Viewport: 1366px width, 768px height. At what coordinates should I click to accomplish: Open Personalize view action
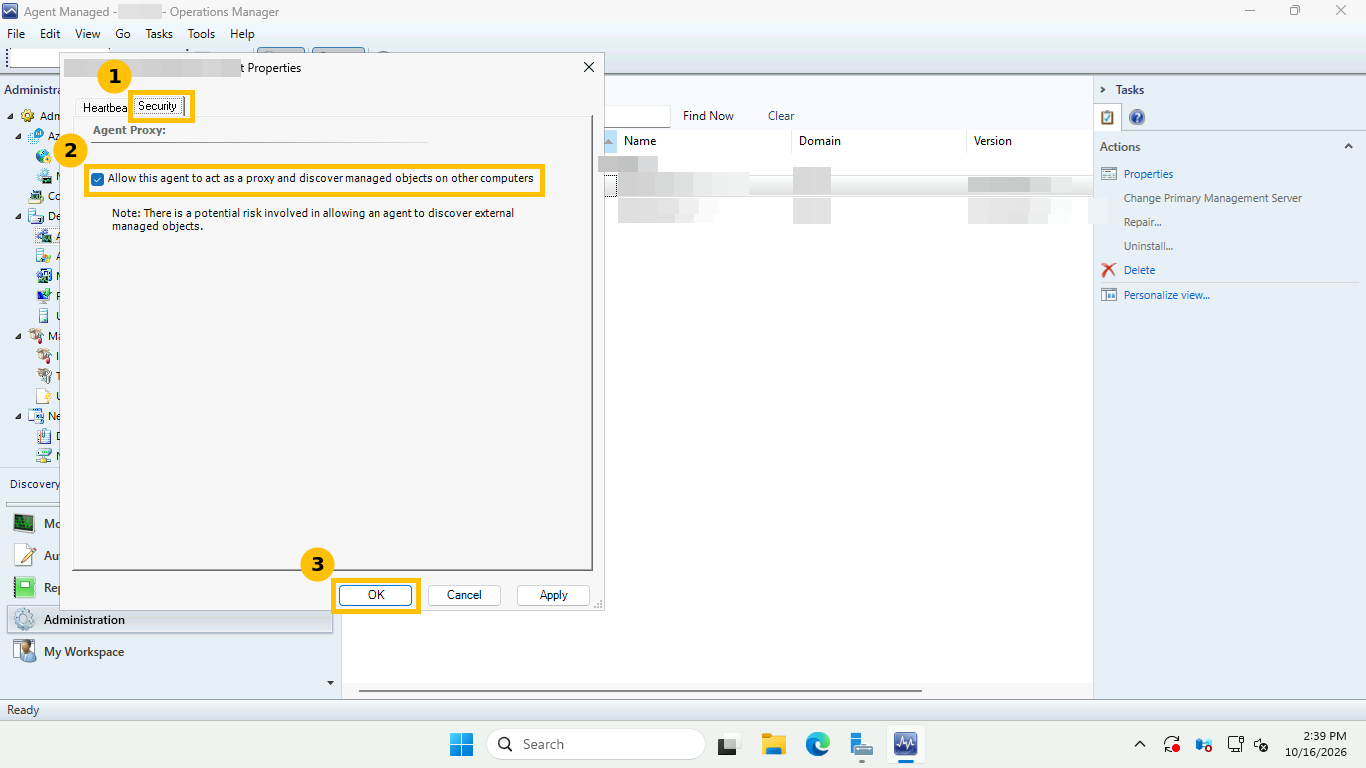tap(1166, 295)
